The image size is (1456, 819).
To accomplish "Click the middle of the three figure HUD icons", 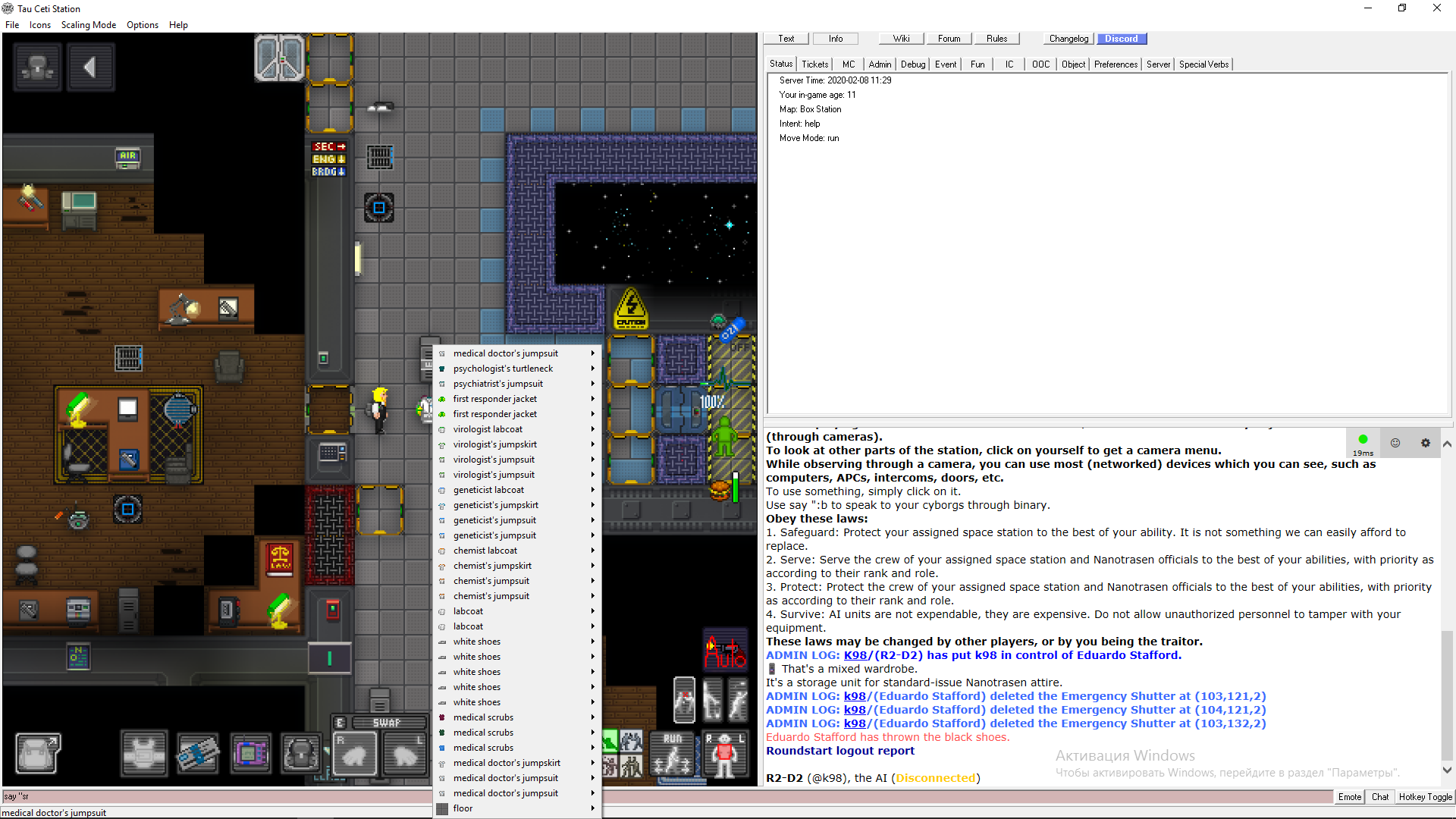I will pyautogui.click(x=712, y=699).
